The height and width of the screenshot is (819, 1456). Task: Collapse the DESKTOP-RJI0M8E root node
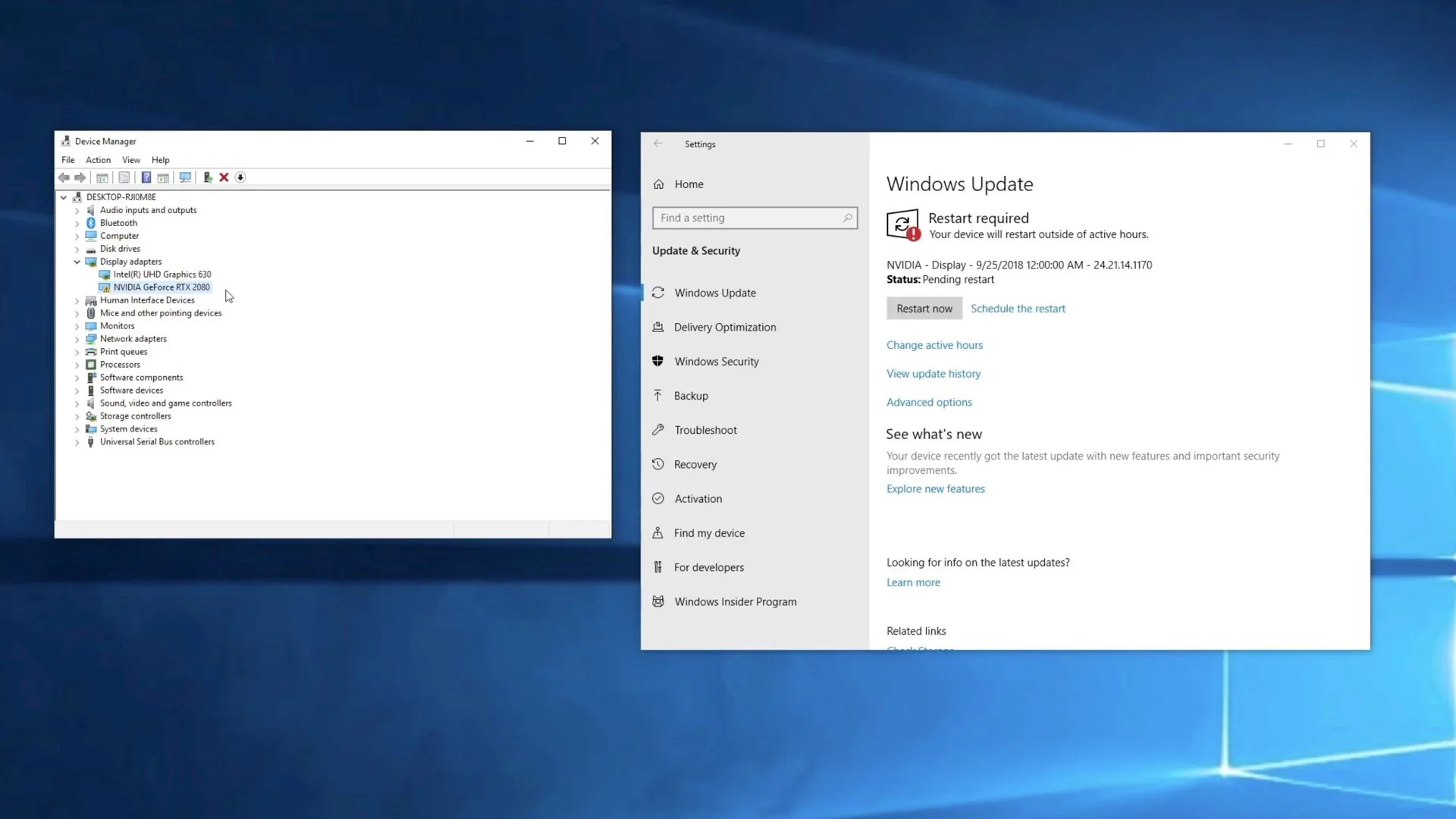(x=64, y=197)
